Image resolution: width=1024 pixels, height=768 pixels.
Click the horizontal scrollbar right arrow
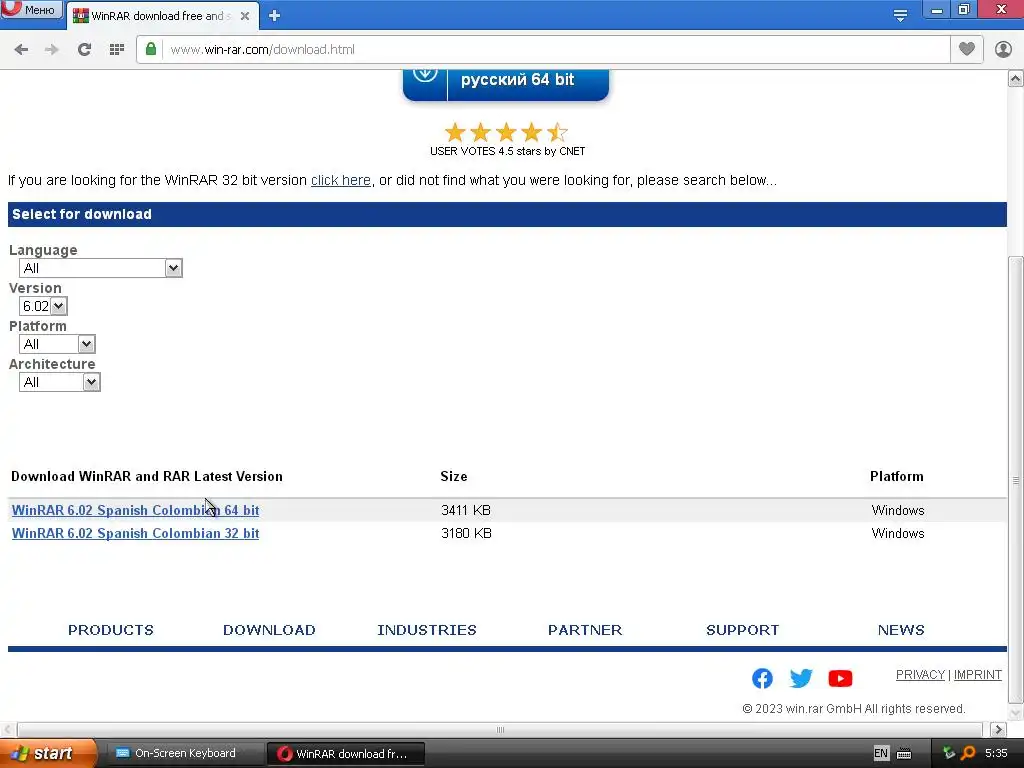999,729
